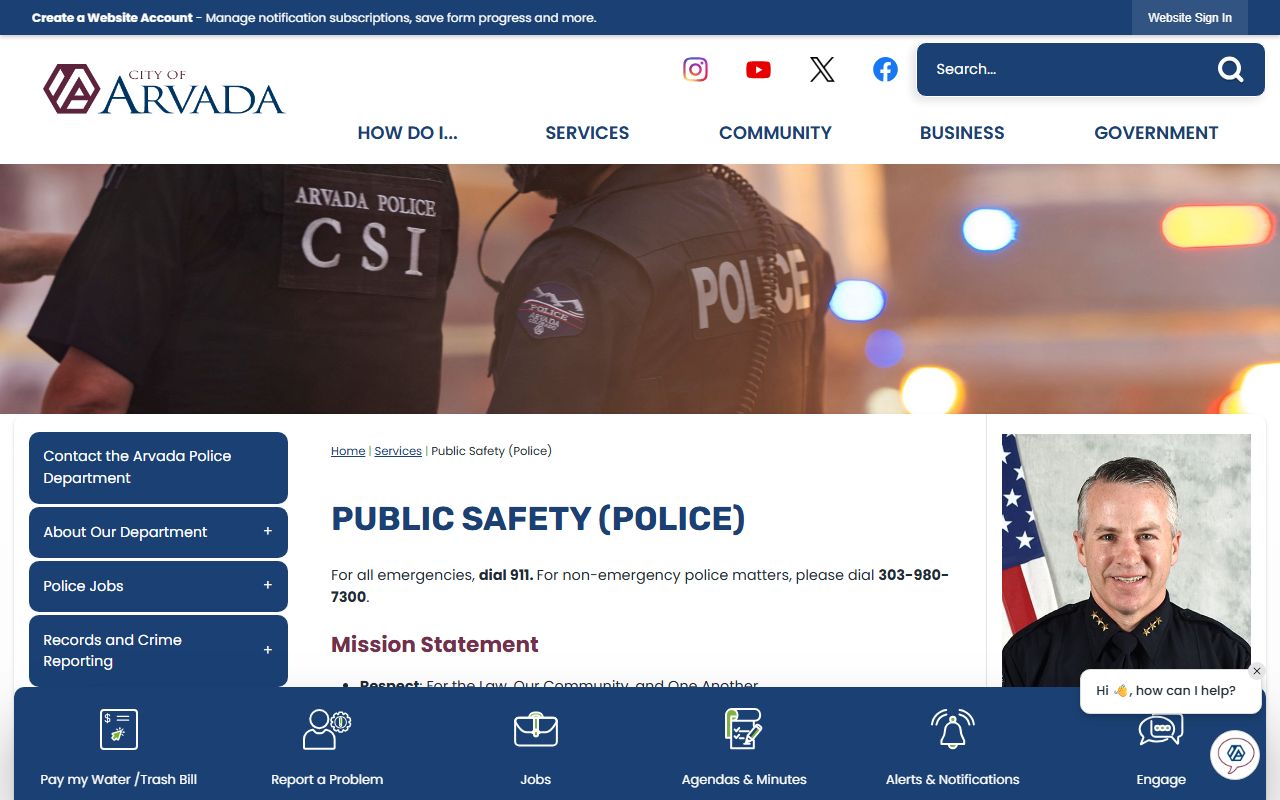Open the Government navigation menu
1280x800 pixels.
[1156, 133]
